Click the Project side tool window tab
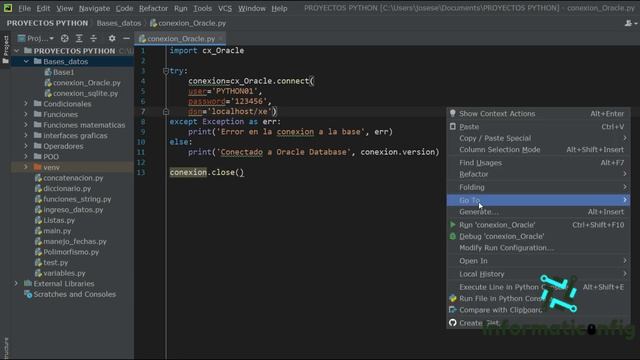The height and width of the screenshot is (360, 640). (x=6, y=50)
